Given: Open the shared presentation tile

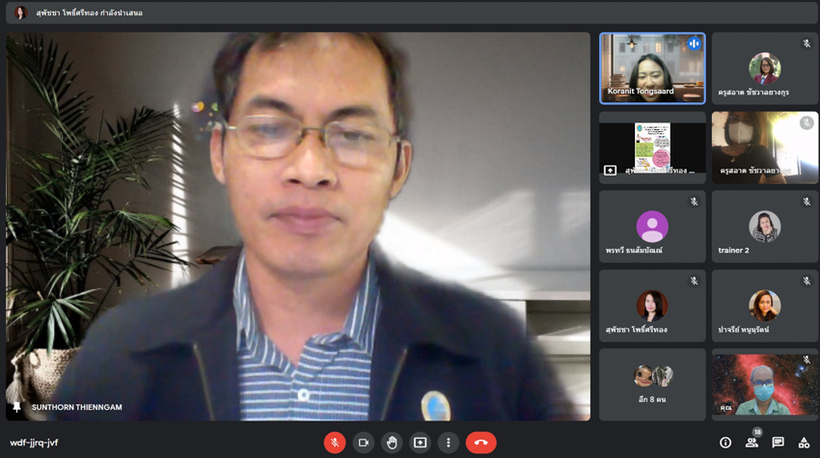Looking at the screenshot, I should pyautogui.click(x=652, y=146).
